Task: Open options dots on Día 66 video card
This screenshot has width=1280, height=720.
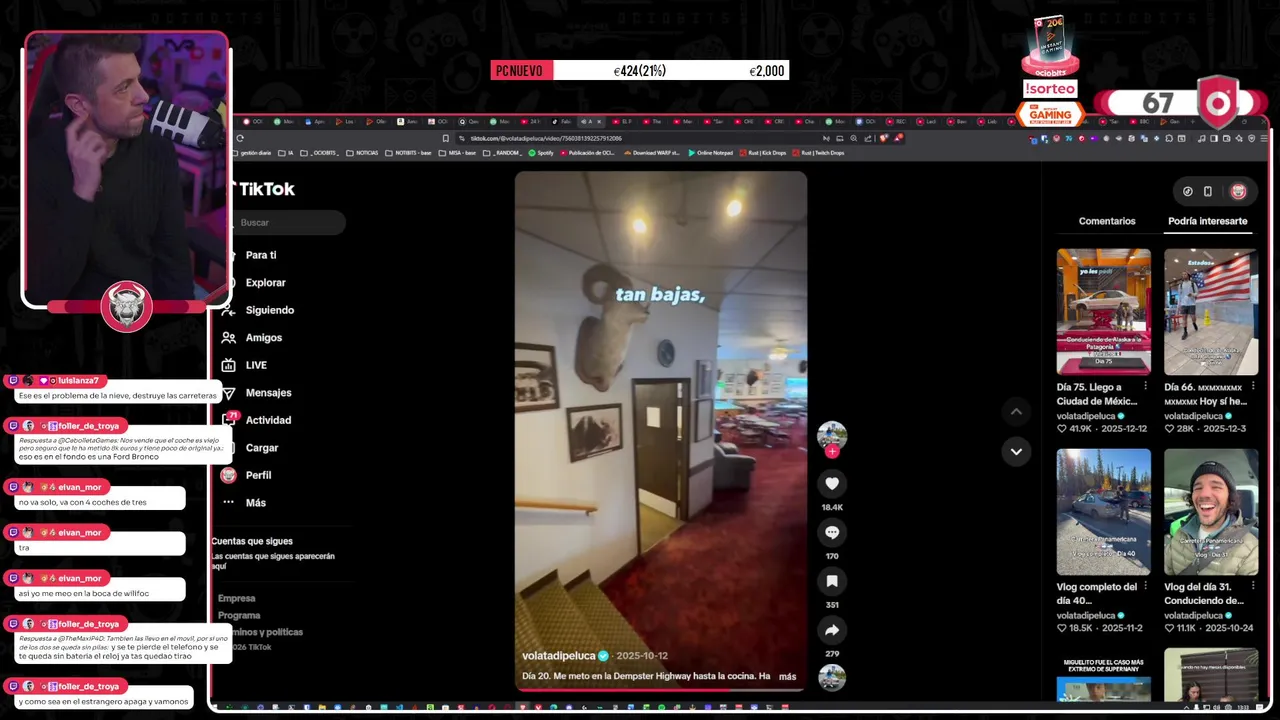Action: (x=1252, y=386)
